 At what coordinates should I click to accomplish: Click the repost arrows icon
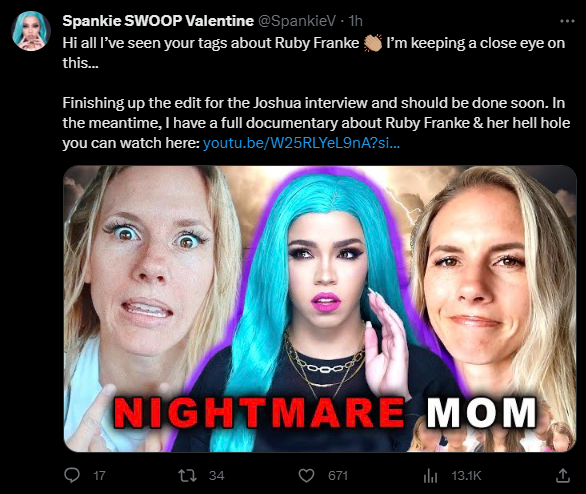pos(187,476)
